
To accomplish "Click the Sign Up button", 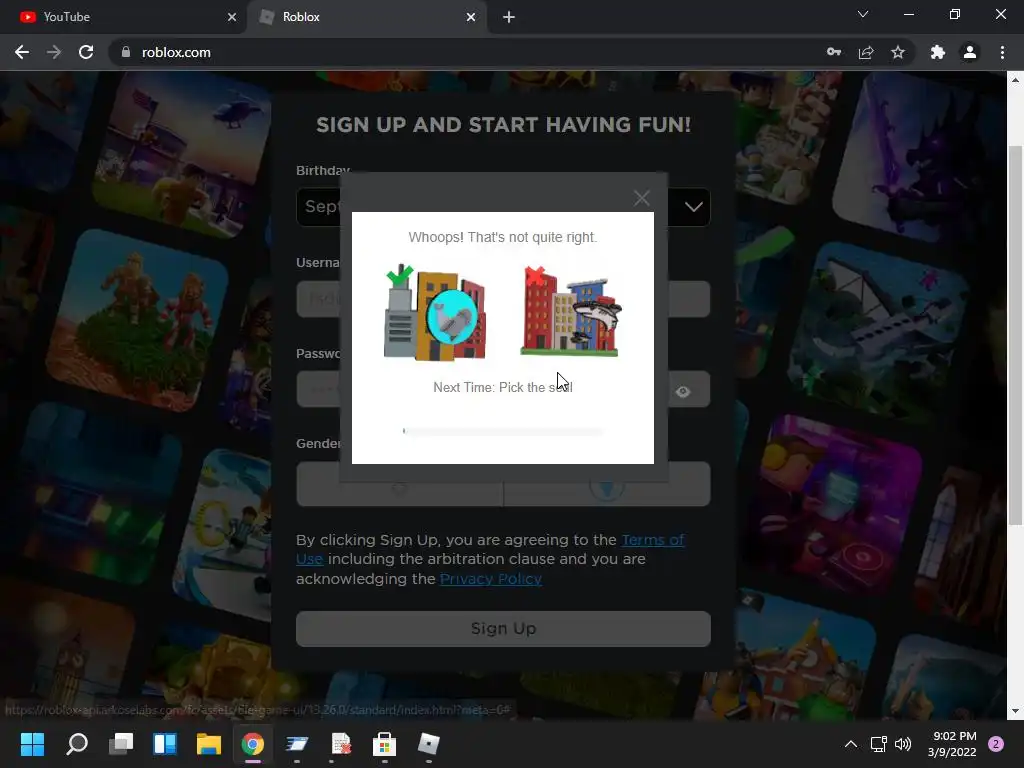I will coord(503,628).
